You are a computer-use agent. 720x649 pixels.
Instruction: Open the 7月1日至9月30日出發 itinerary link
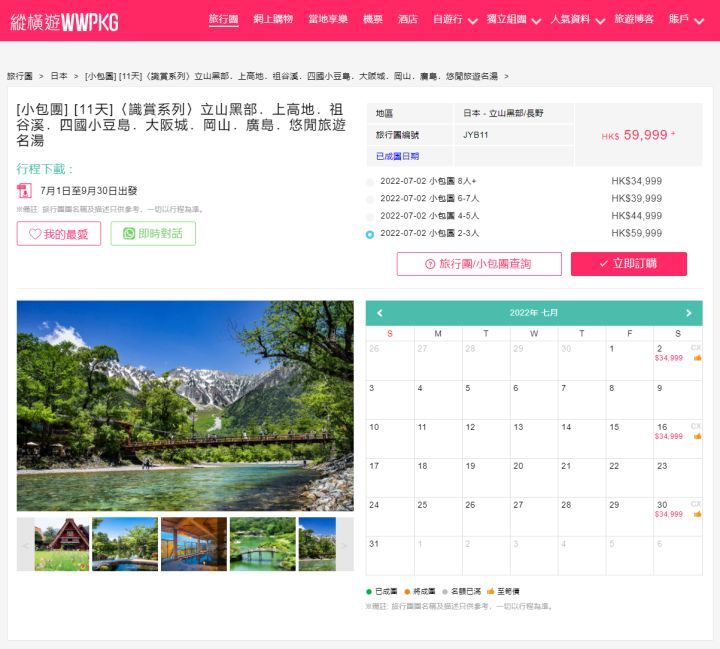tap(89, 191)
